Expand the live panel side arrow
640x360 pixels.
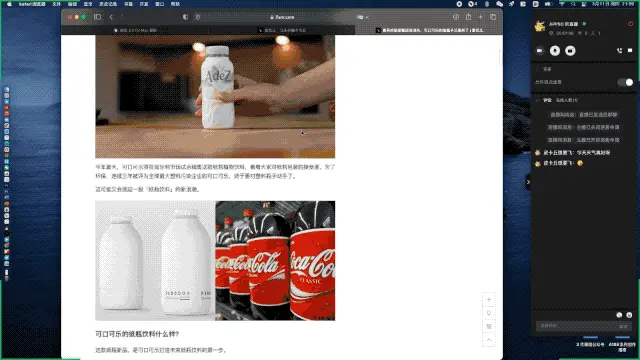(x=528, y=182)
